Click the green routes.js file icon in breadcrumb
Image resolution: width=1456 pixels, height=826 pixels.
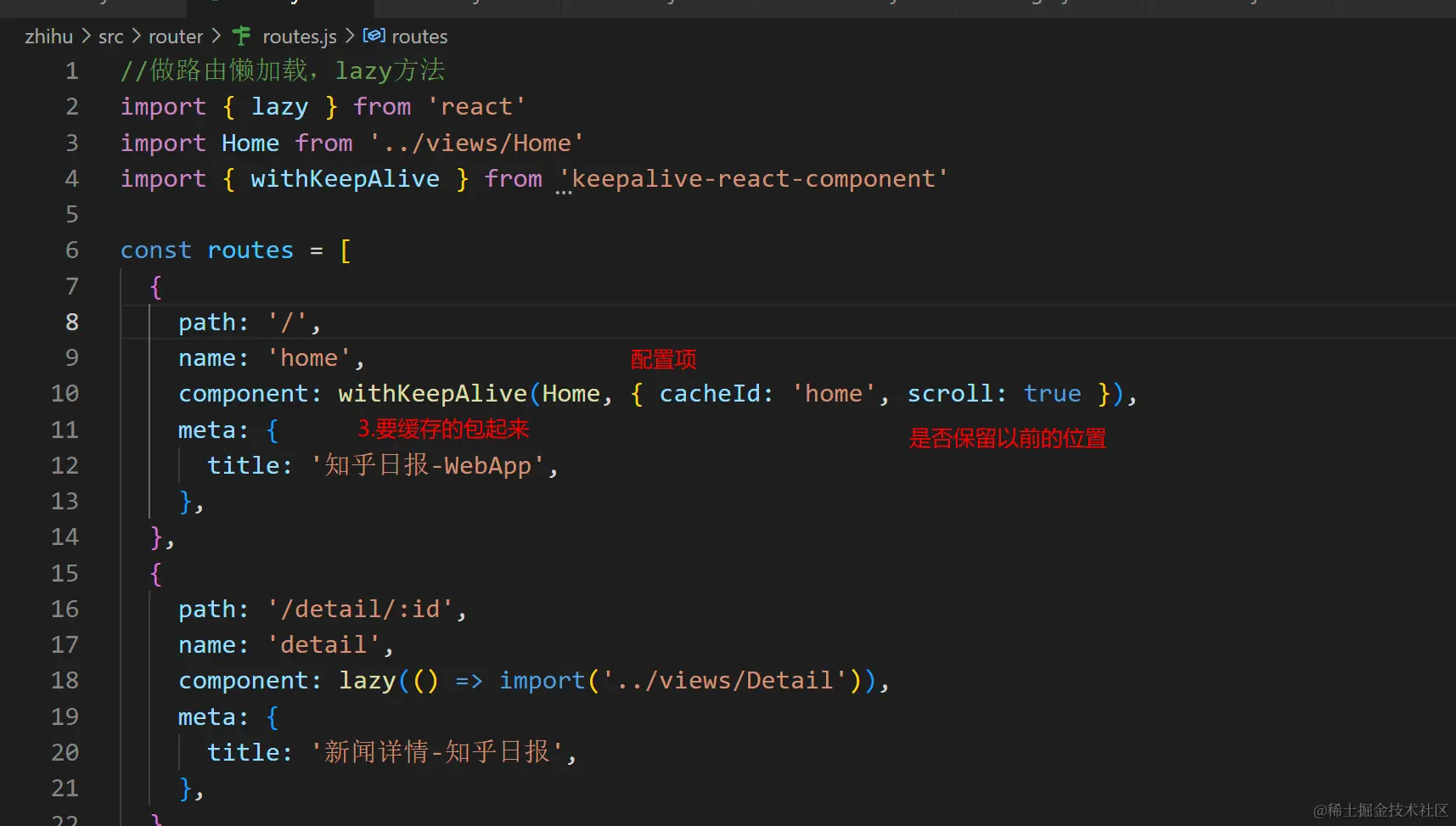click(241, 37)
